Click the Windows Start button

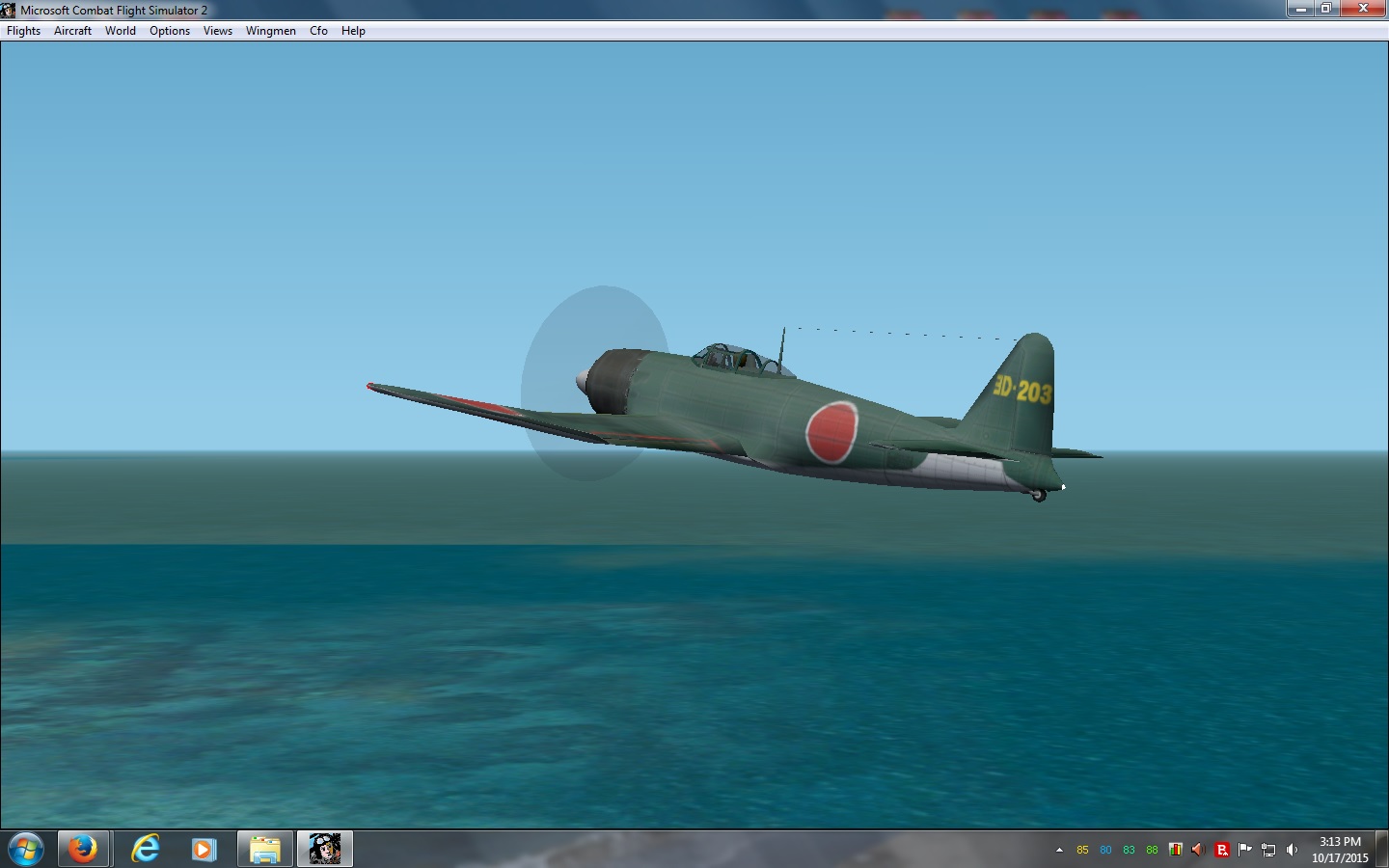pyautogui.click(x=26, y=850)
